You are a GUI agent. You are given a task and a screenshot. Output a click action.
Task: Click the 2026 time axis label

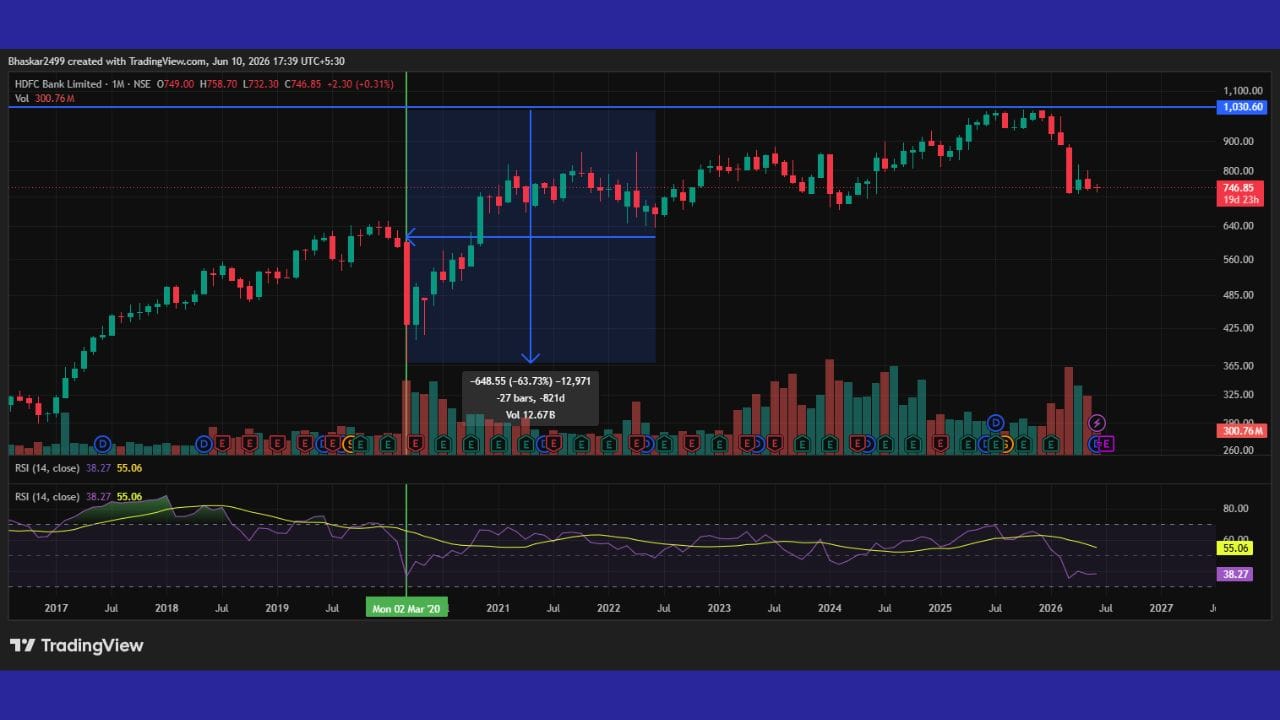tap(1050, 607)
